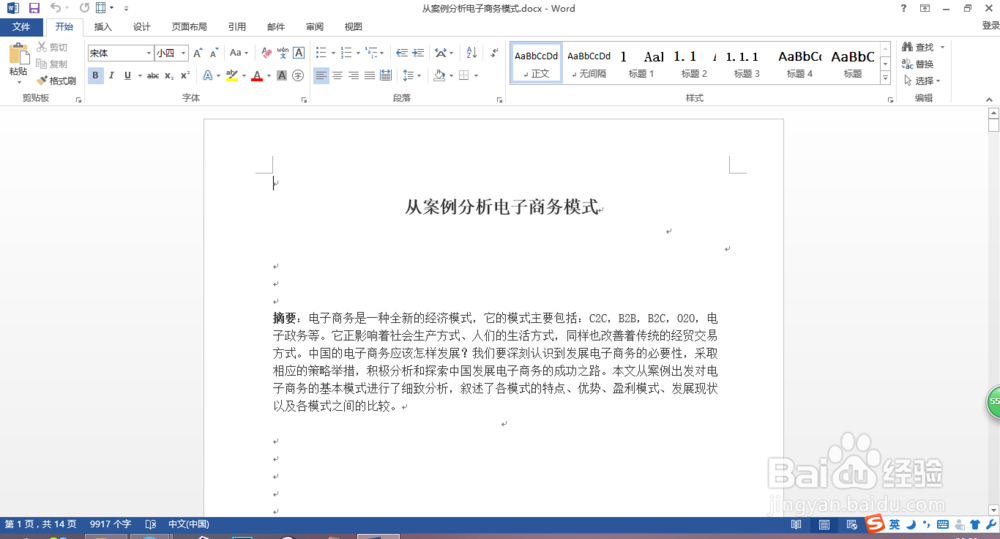Viewport: 1000px width, 539px height.
Task: Toggle Underline formatting
Action: 127,75
